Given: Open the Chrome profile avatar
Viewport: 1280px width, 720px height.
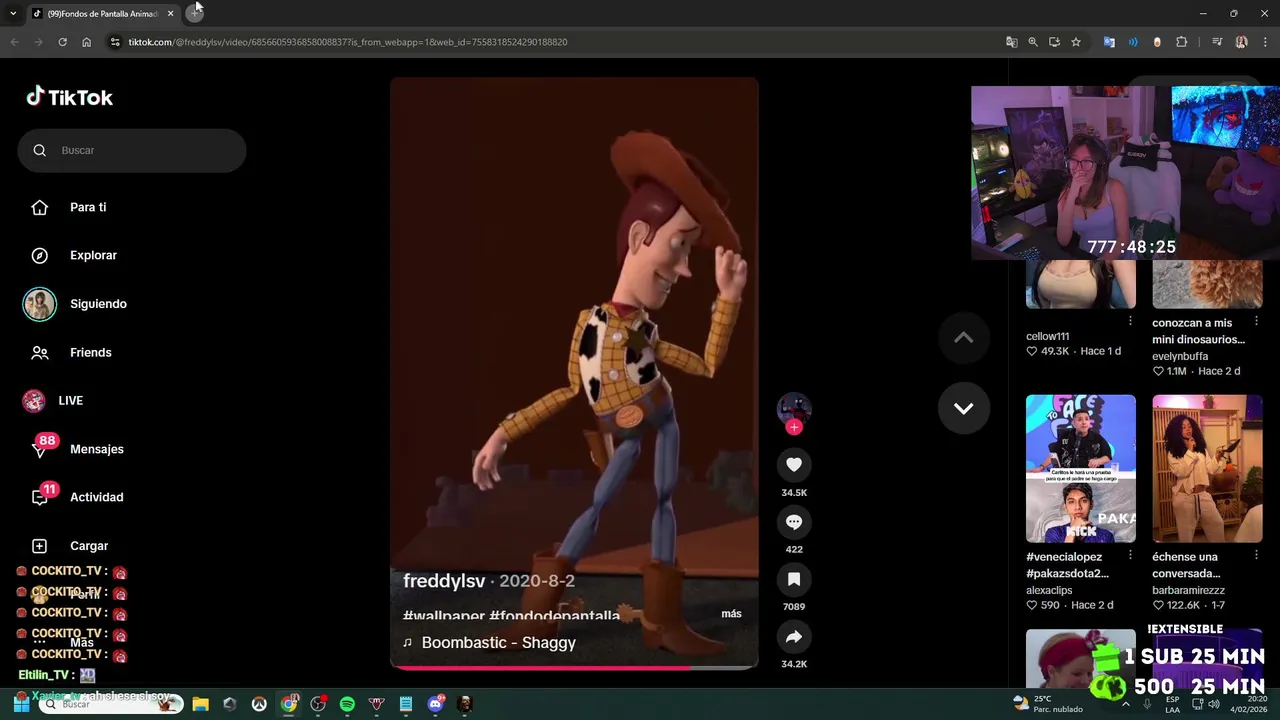Looking at the screenshot, I should 1242,42.
